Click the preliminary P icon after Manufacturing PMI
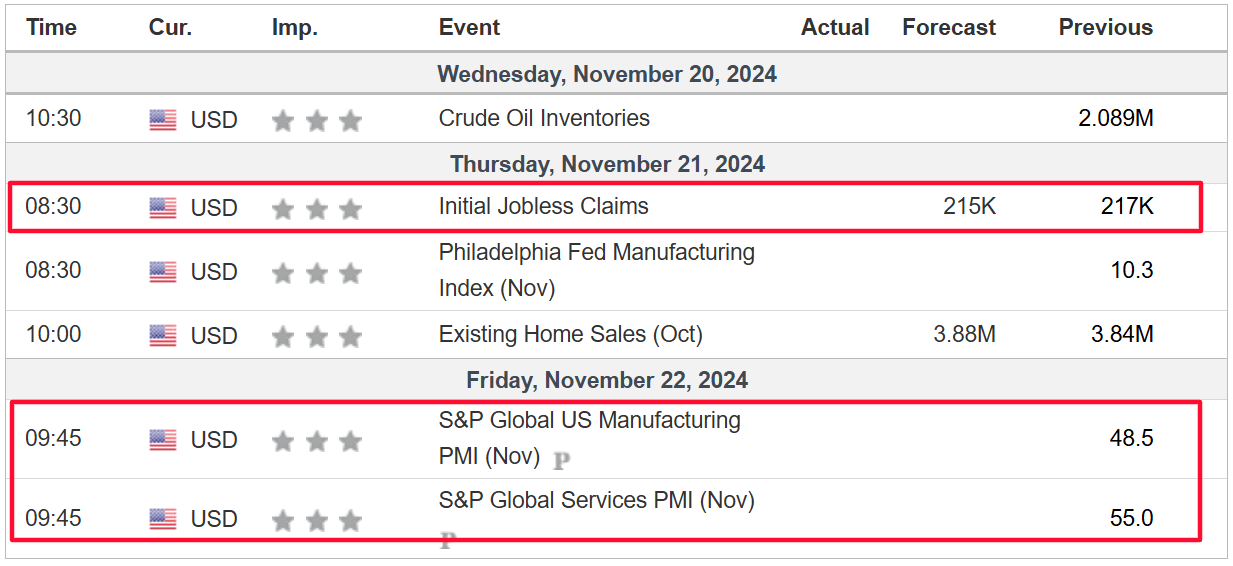Image resolution: width=1233 pixels, height=566 pixels. tap(562, 460)
